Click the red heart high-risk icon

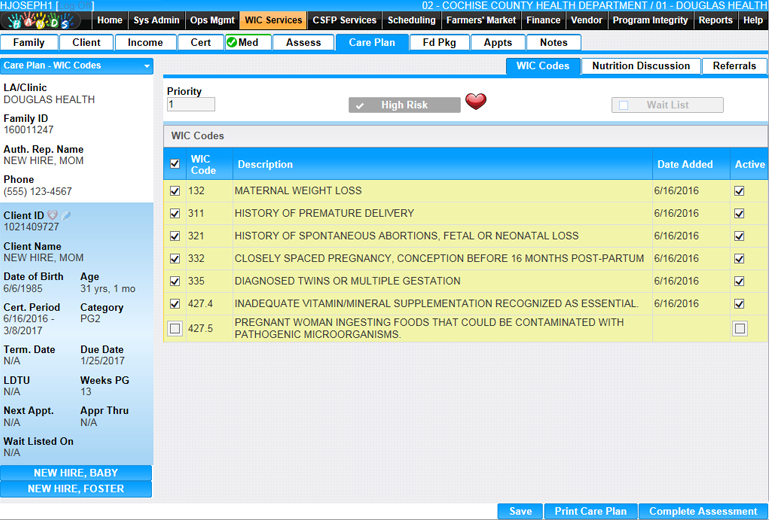coord(476,102)
